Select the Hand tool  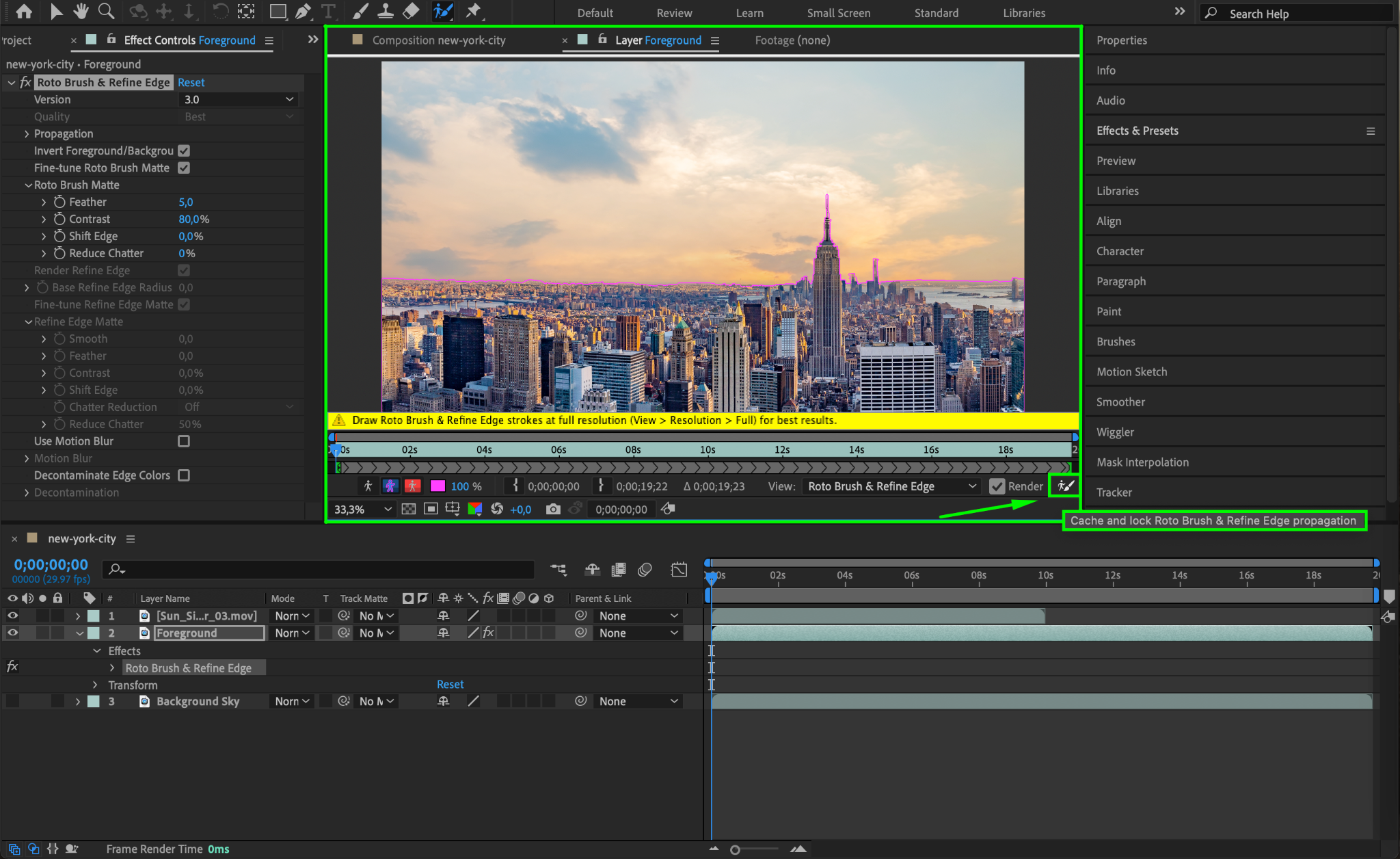point(81,11)
